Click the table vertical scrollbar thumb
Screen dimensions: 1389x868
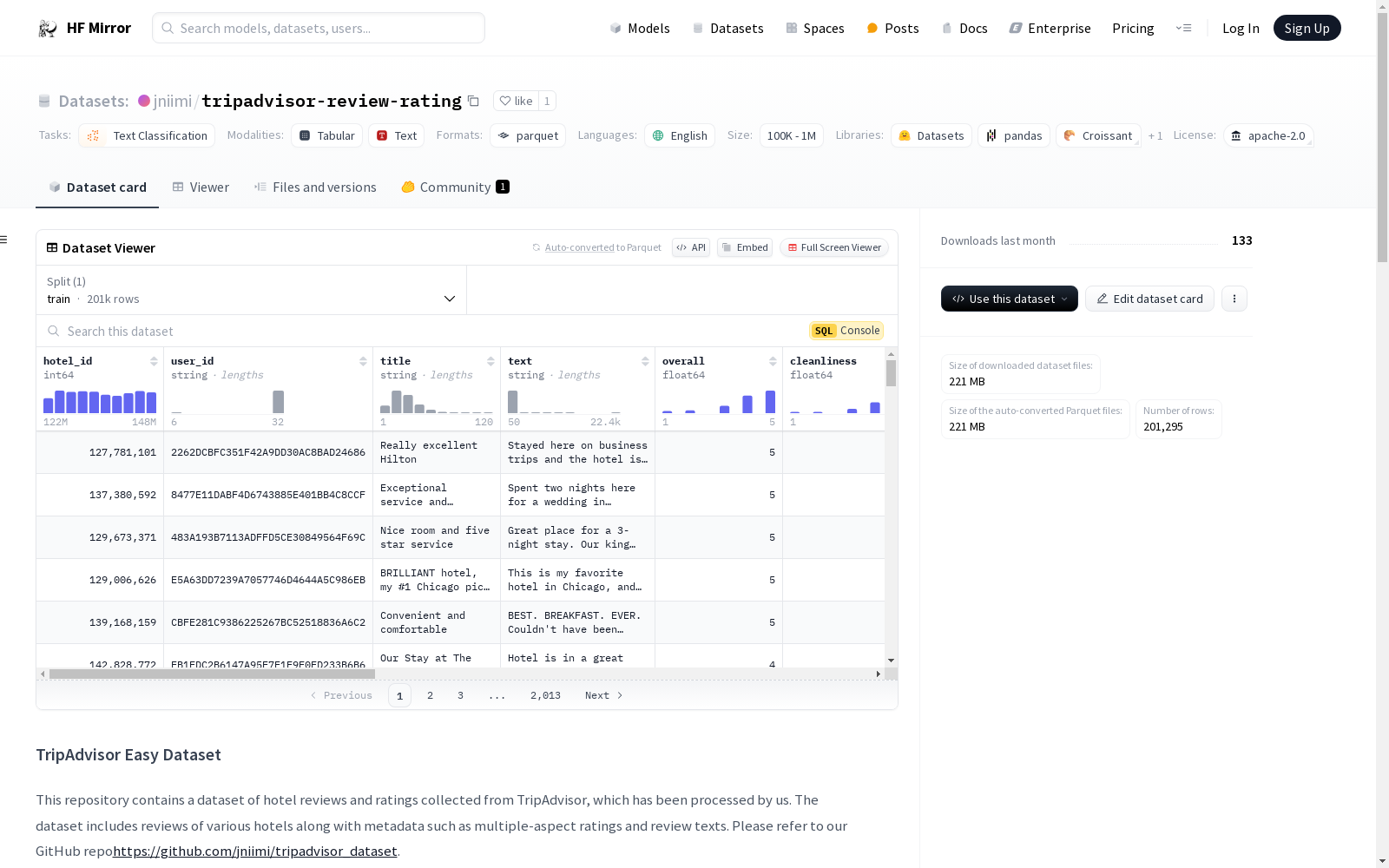891,373
